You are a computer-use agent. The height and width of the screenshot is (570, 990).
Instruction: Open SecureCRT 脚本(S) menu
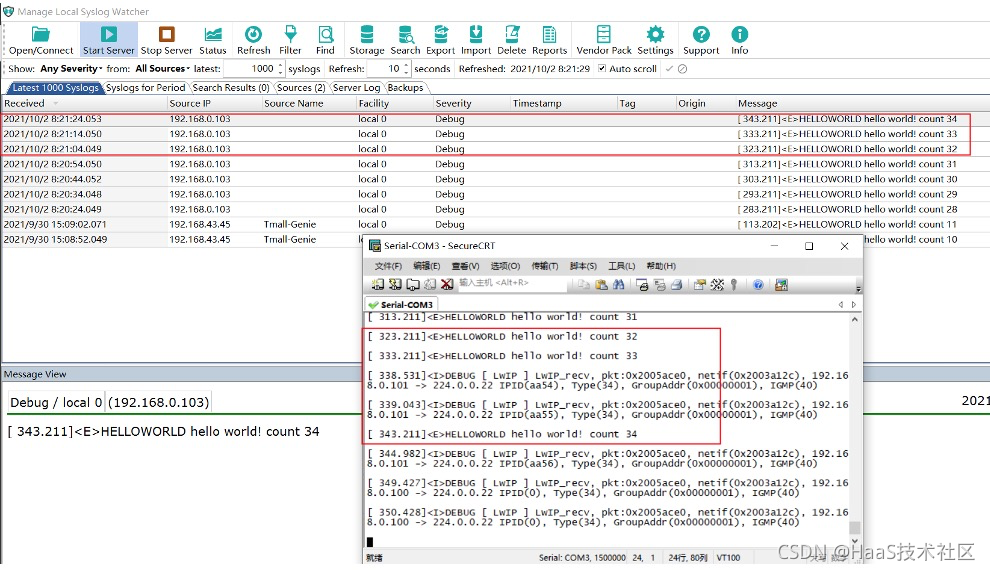coord(583,266)
